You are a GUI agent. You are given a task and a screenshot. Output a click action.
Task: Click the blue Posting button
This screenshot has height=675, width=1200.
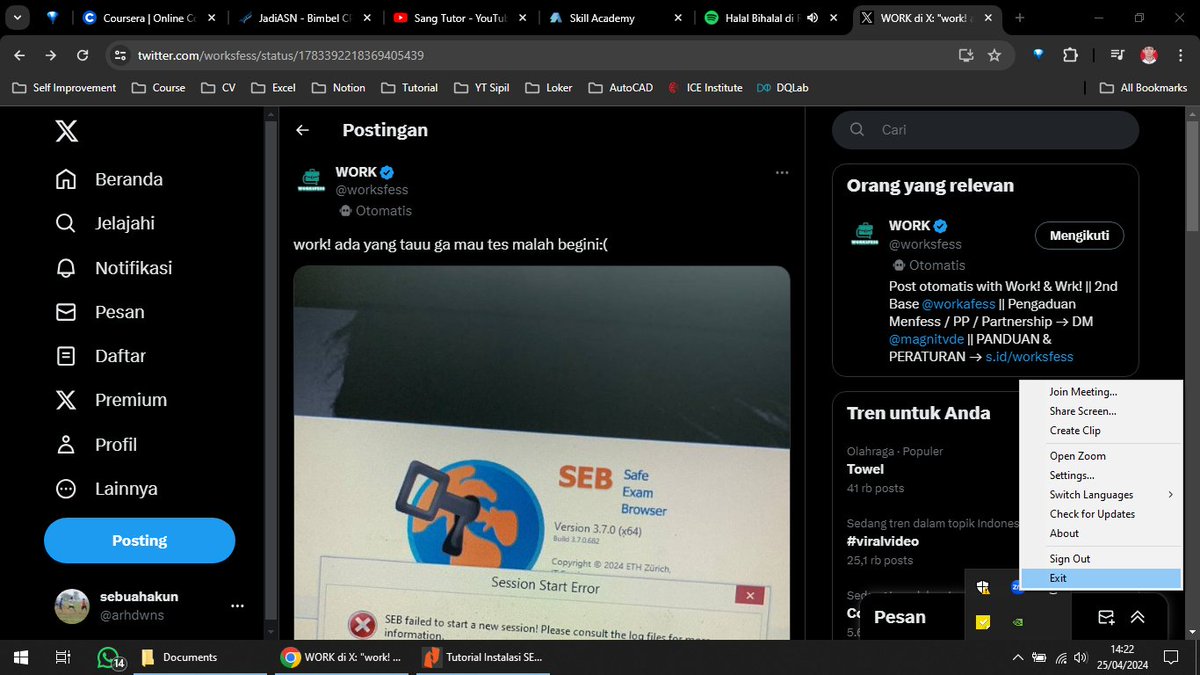pos(139,541)
